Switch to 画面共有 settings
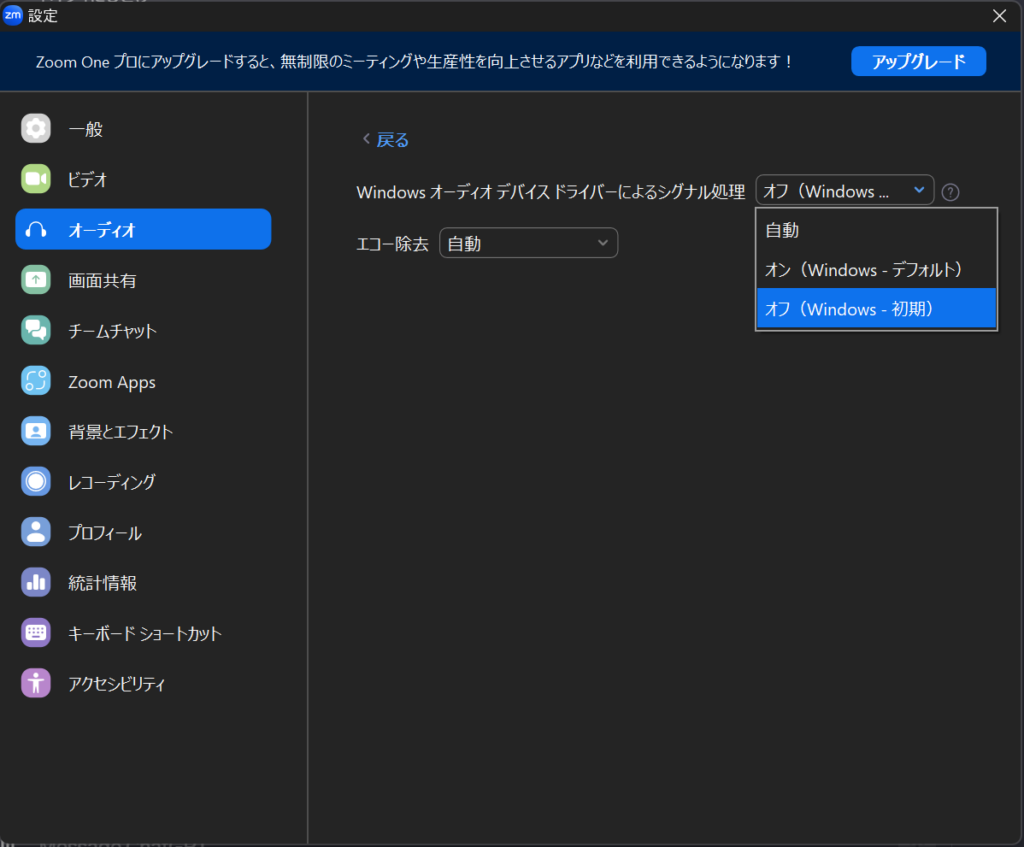This screenshot has width=1024, height=847. click(x=143, y=280)
